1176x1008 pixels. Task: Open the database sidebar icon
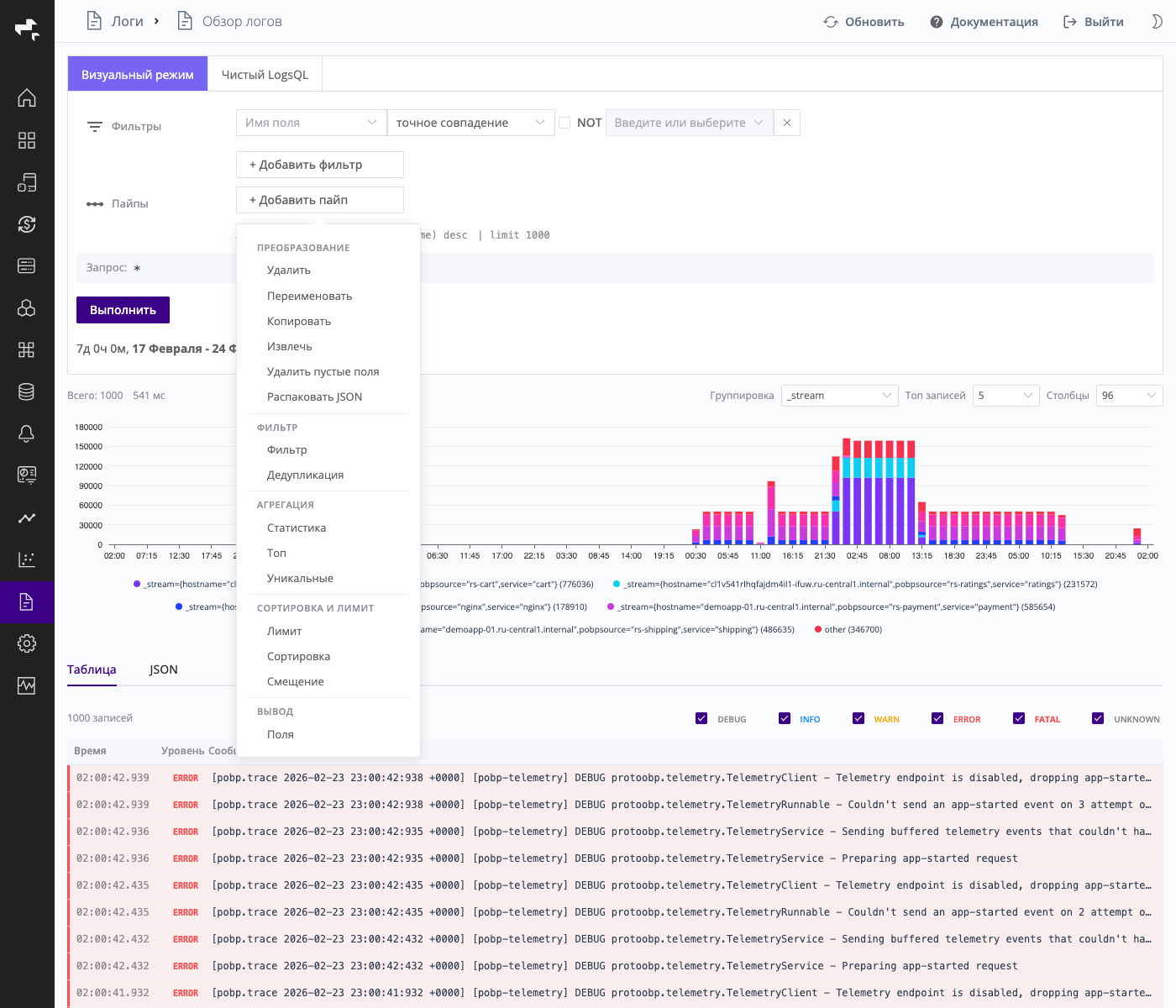point(27,391)
